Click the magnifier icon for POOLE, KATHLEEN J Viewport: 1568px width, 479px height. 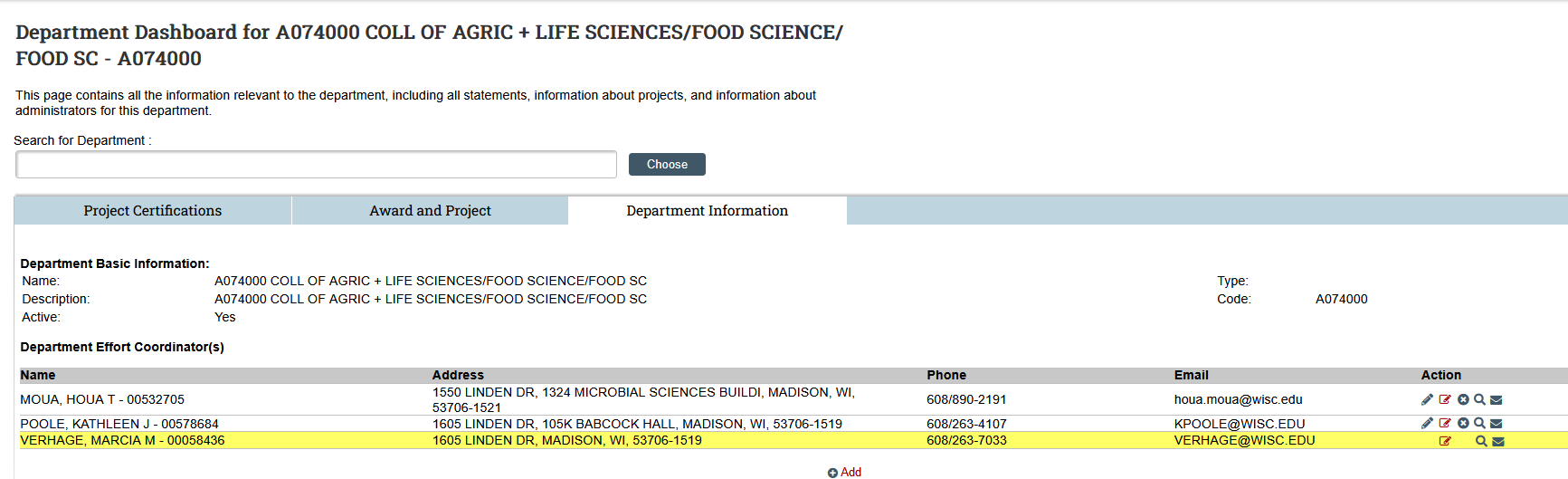pyautogui.click(x=1479, y=423)
